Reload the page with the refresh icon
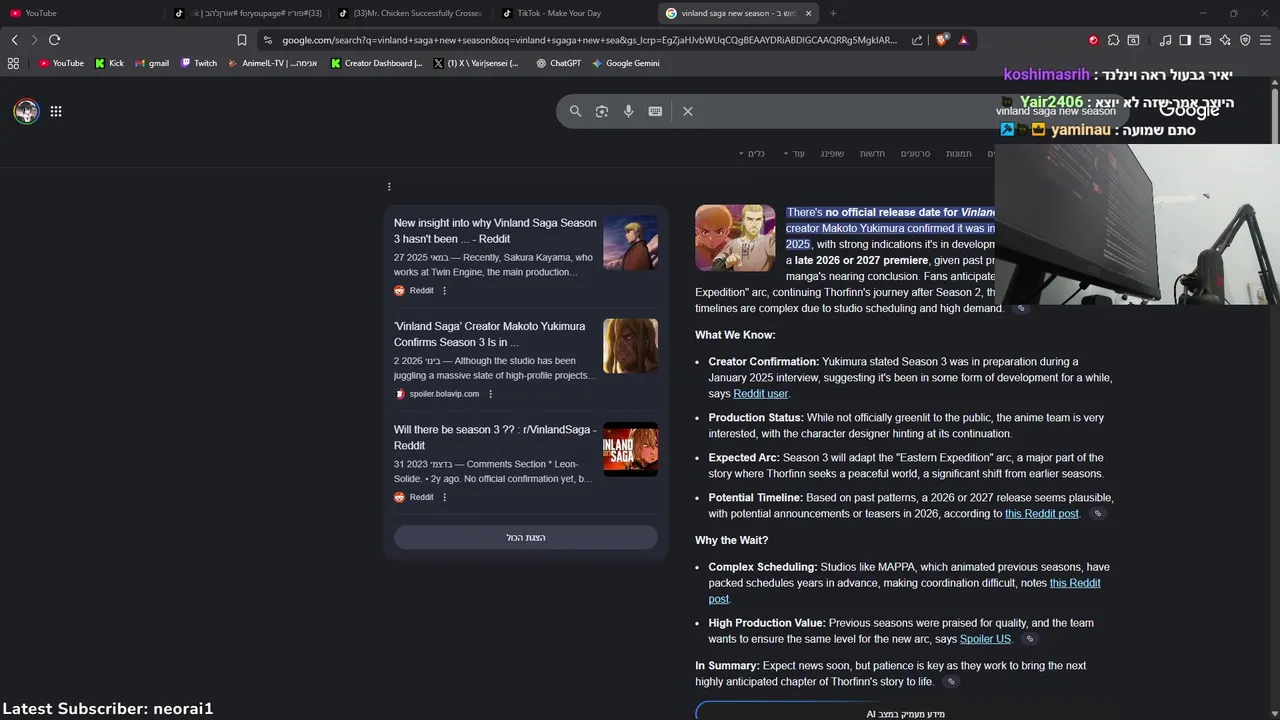 [54, 40]
